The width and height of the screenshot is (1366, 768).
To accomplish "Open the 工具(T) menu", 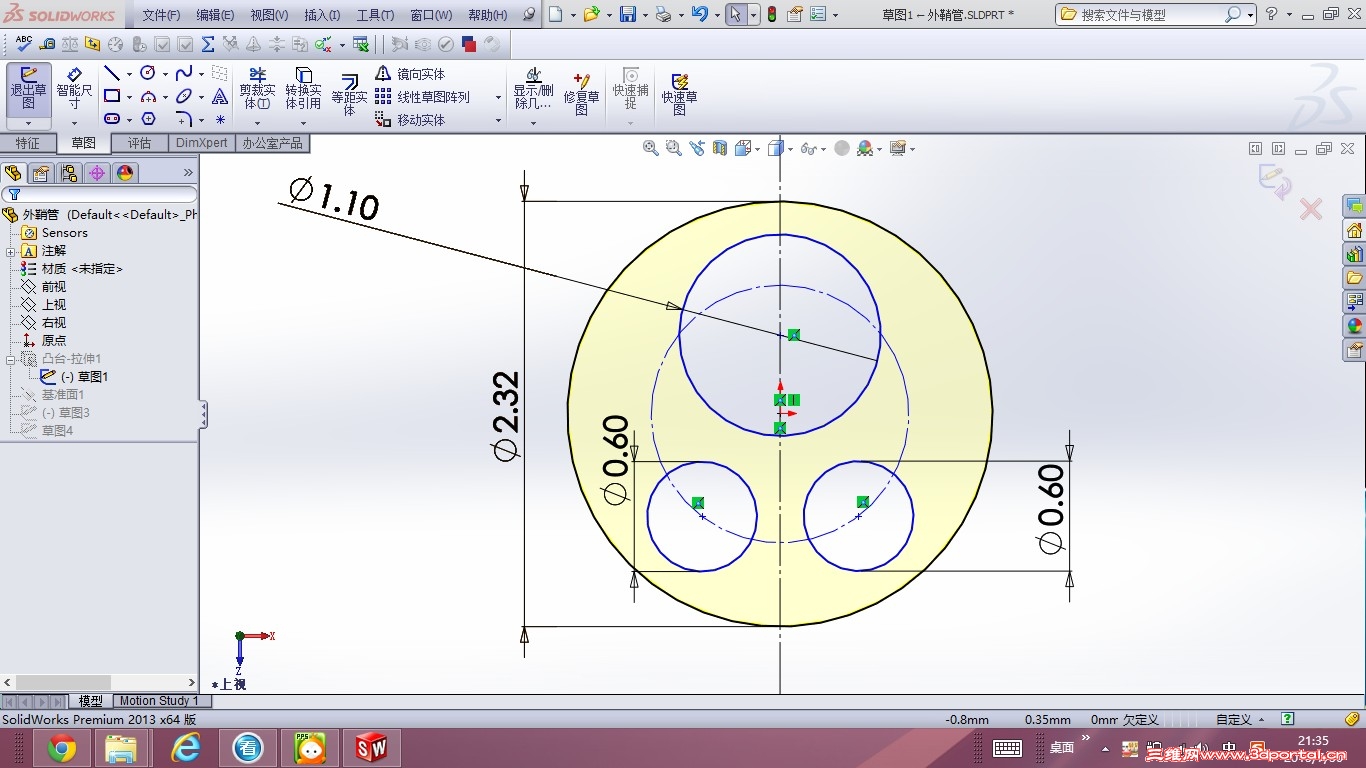I will (375, 15).
